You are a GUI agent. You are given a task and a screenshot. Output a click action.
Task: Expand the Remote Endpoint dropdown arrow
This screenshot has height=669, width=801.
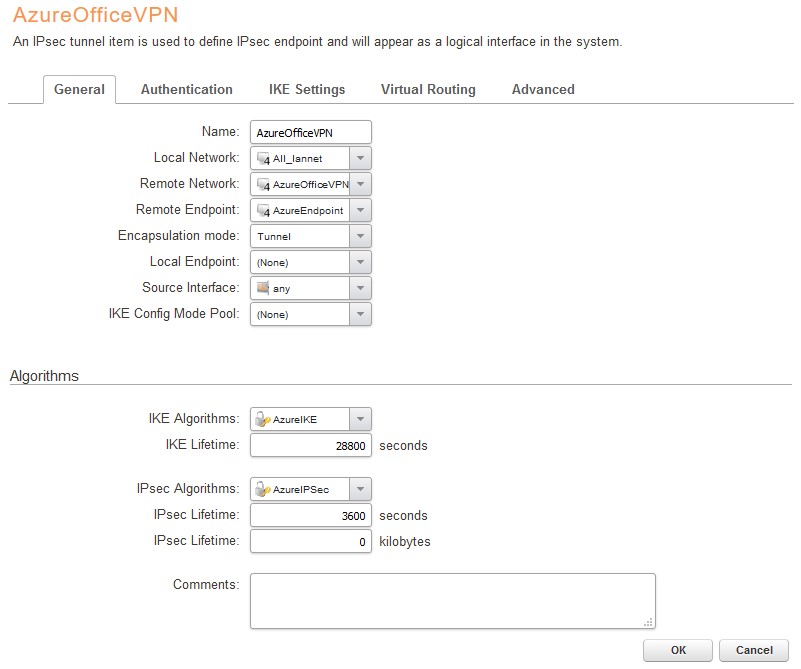[360, 210]
